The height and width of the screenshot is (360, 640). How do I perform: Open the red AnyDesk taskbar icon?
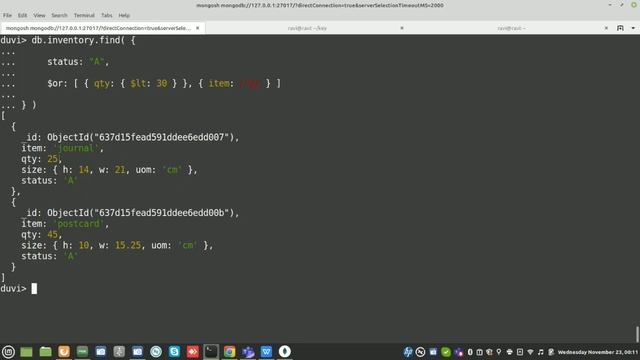[x=193, y=351]
